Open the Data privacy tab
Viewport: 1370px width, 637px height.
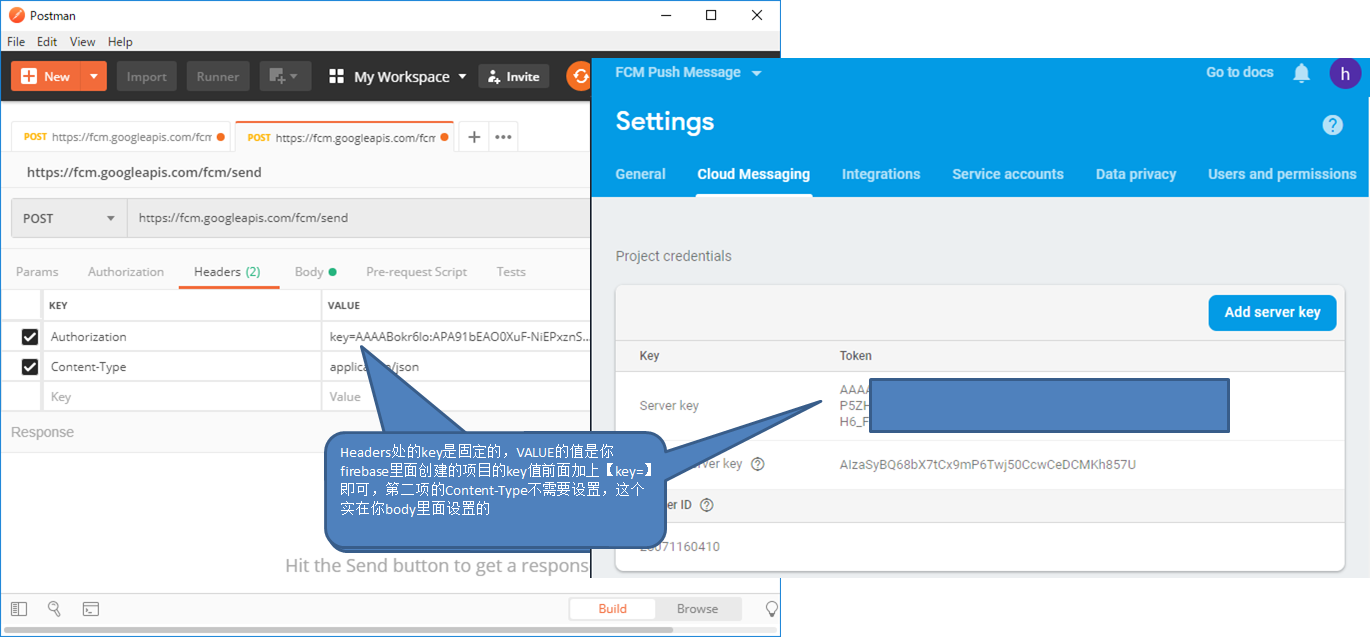pyautogui.click(x=1136, y=174)
